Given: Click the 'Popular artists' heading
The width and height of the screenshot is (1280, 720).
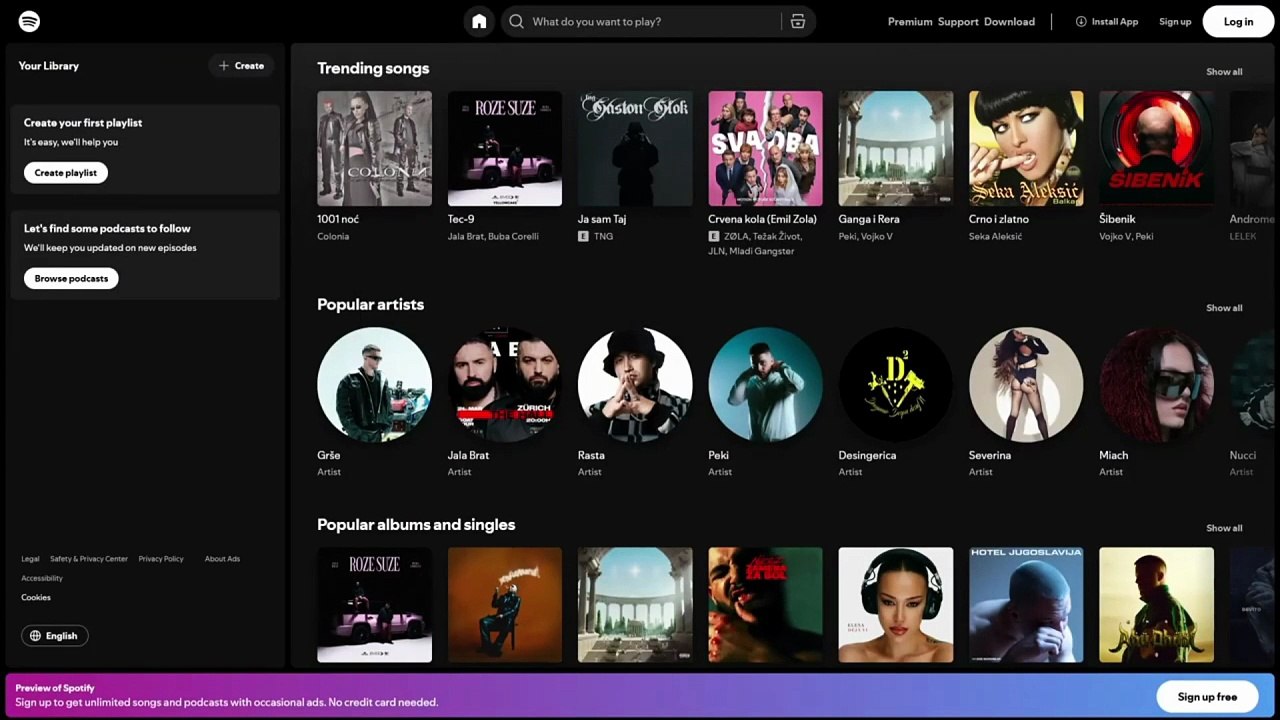Looking at the screenshot, I should pos(370,304).
